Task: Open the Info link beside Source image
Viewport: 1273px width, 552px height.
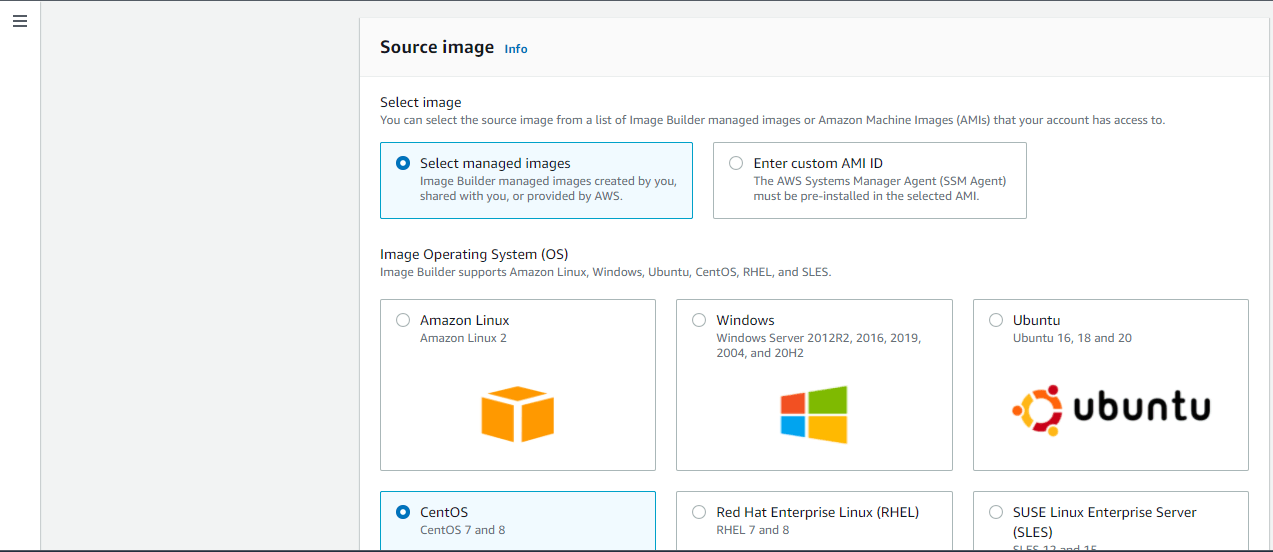Action: point(516,49)
